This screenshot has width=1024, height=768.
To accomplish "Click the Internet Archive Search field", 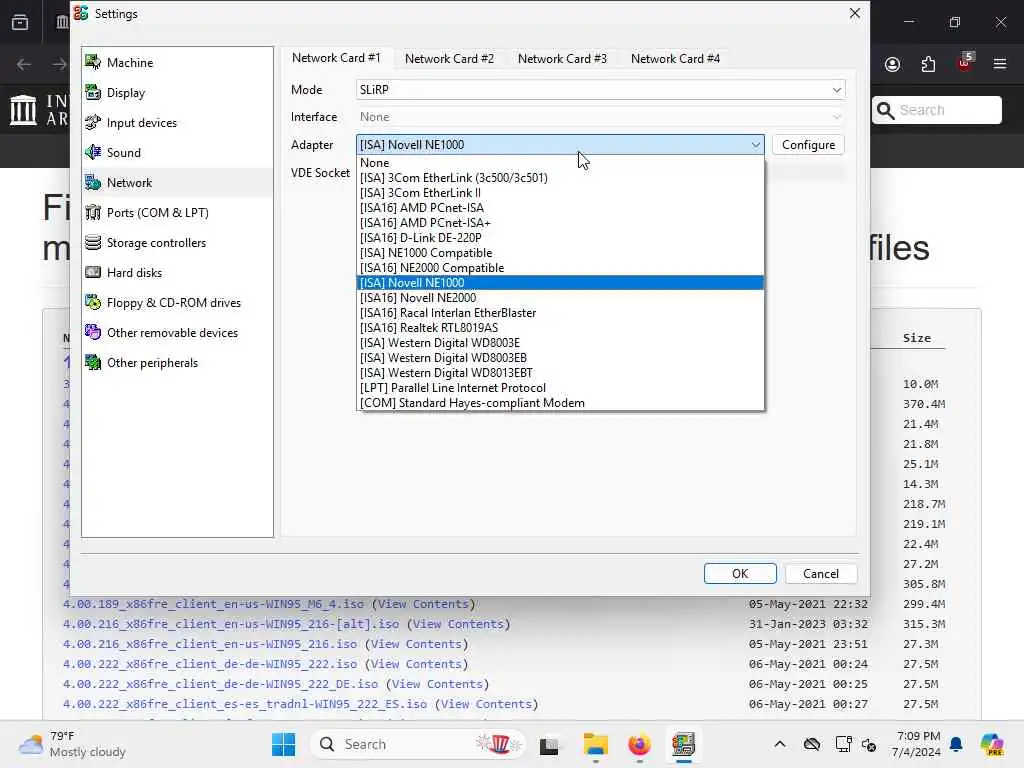I will pyautogui.click(x=936, y=110).
